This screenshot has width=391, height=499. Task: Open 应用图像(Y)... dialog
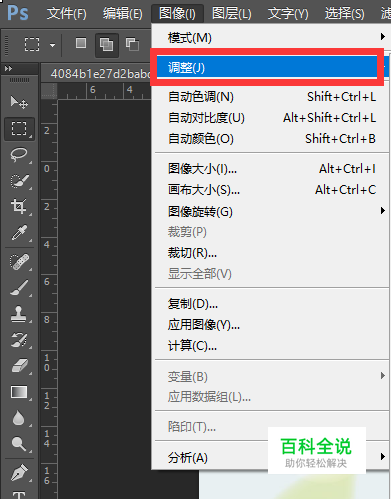[271, 325]
